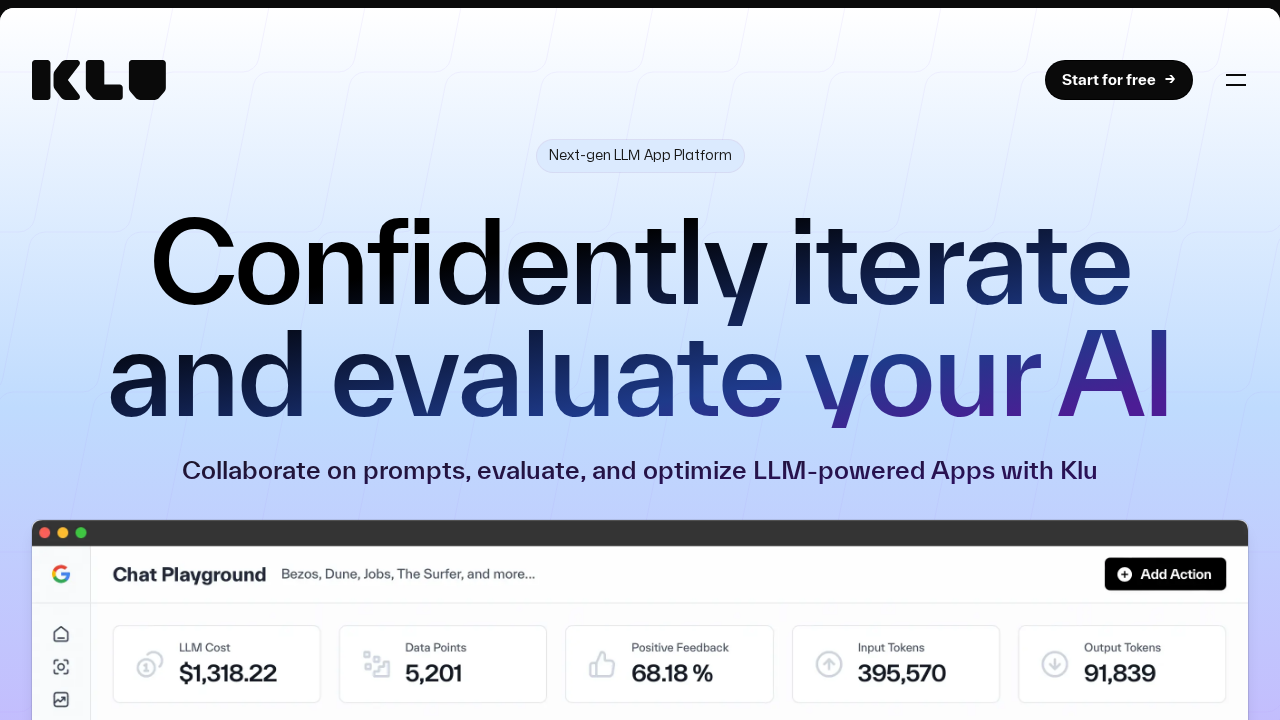Click the LLM Cost coin icon
This screenshot has height=720, width=1280.
pos(150,664)
